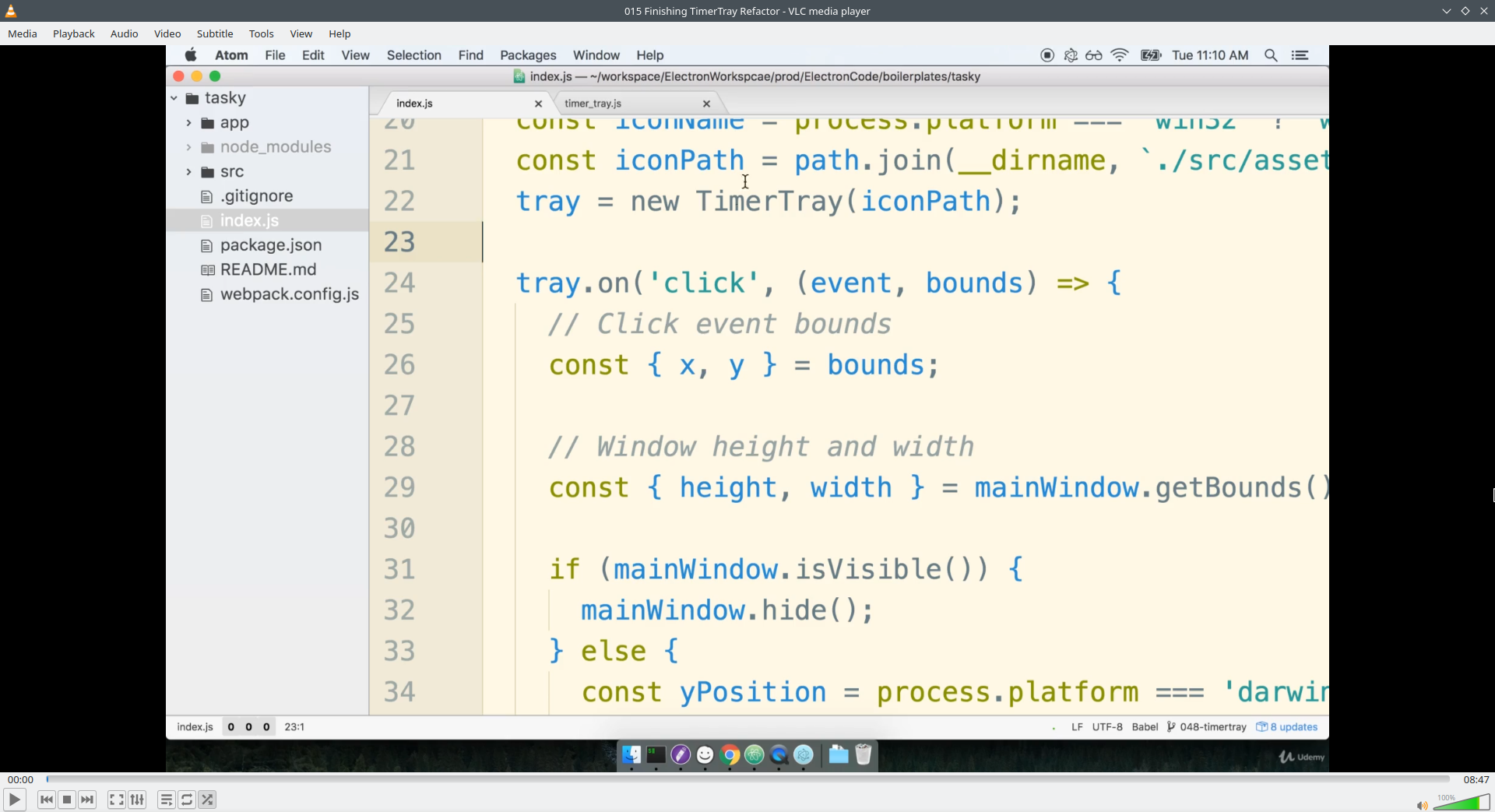This screenshot has height=812, width=1495.
Task: Click the index.js name in the status bar
Action: pyautogui.click(x=195, y=726)
